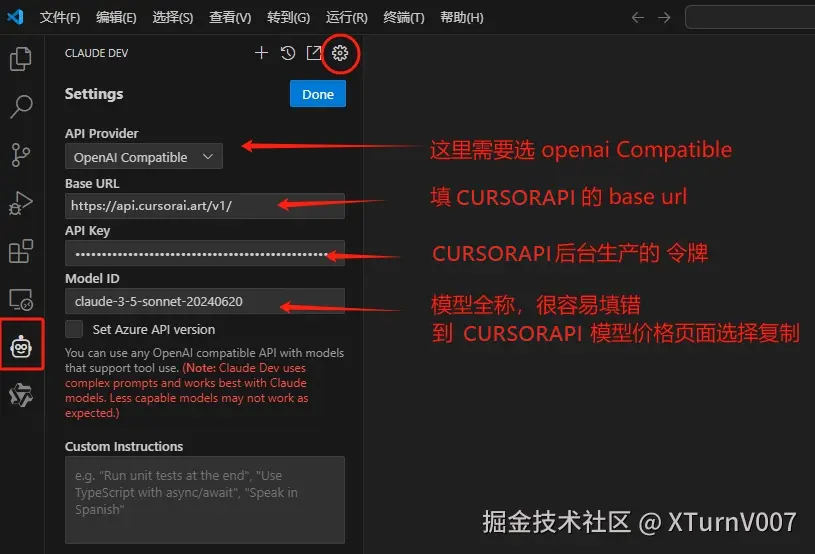Click in the Base URL field
This screenshot has height=554, width=815.
coord(205,206)
